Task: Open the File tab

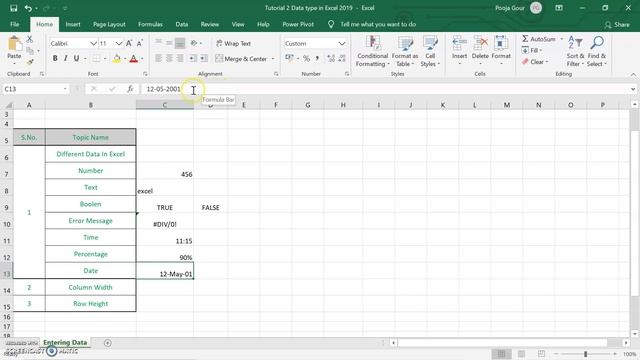Action: pos(15,24)
